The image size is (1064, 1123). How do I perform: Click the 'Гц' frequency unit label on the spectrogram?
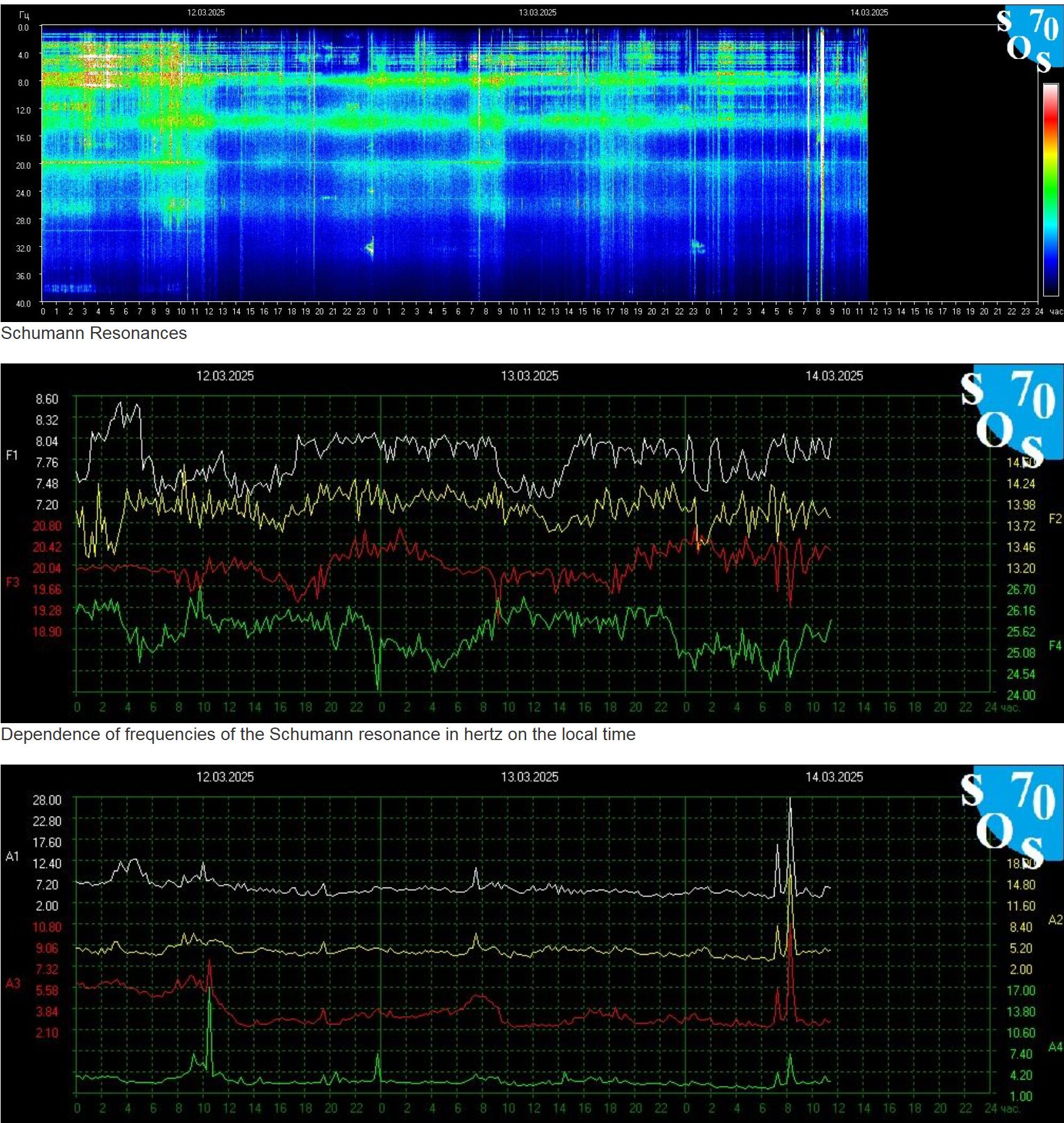(24, 15)
